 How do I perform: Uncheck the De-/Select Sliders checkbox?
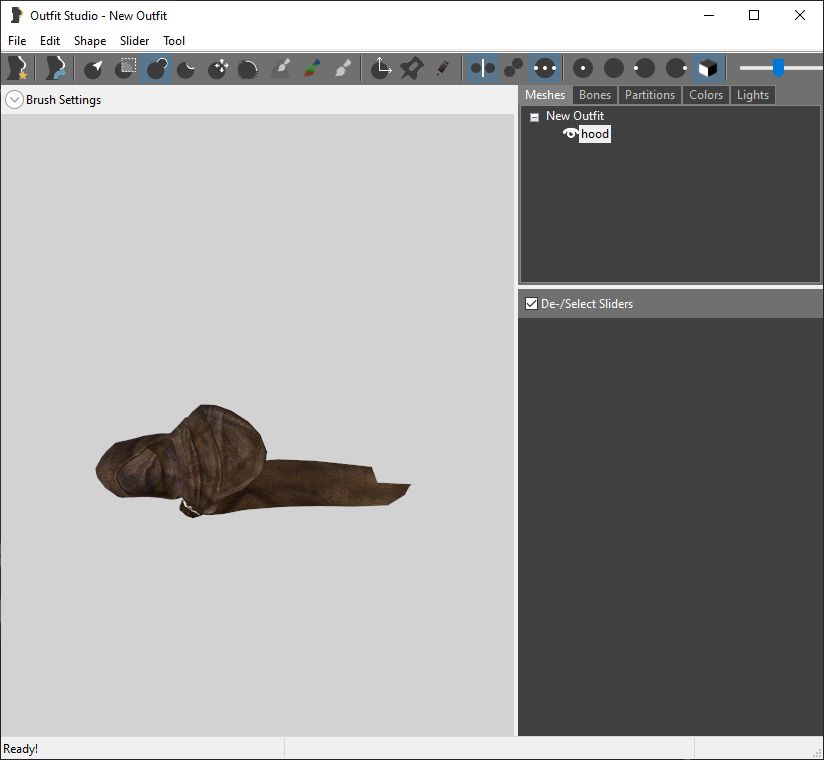[x=531, y=303]
